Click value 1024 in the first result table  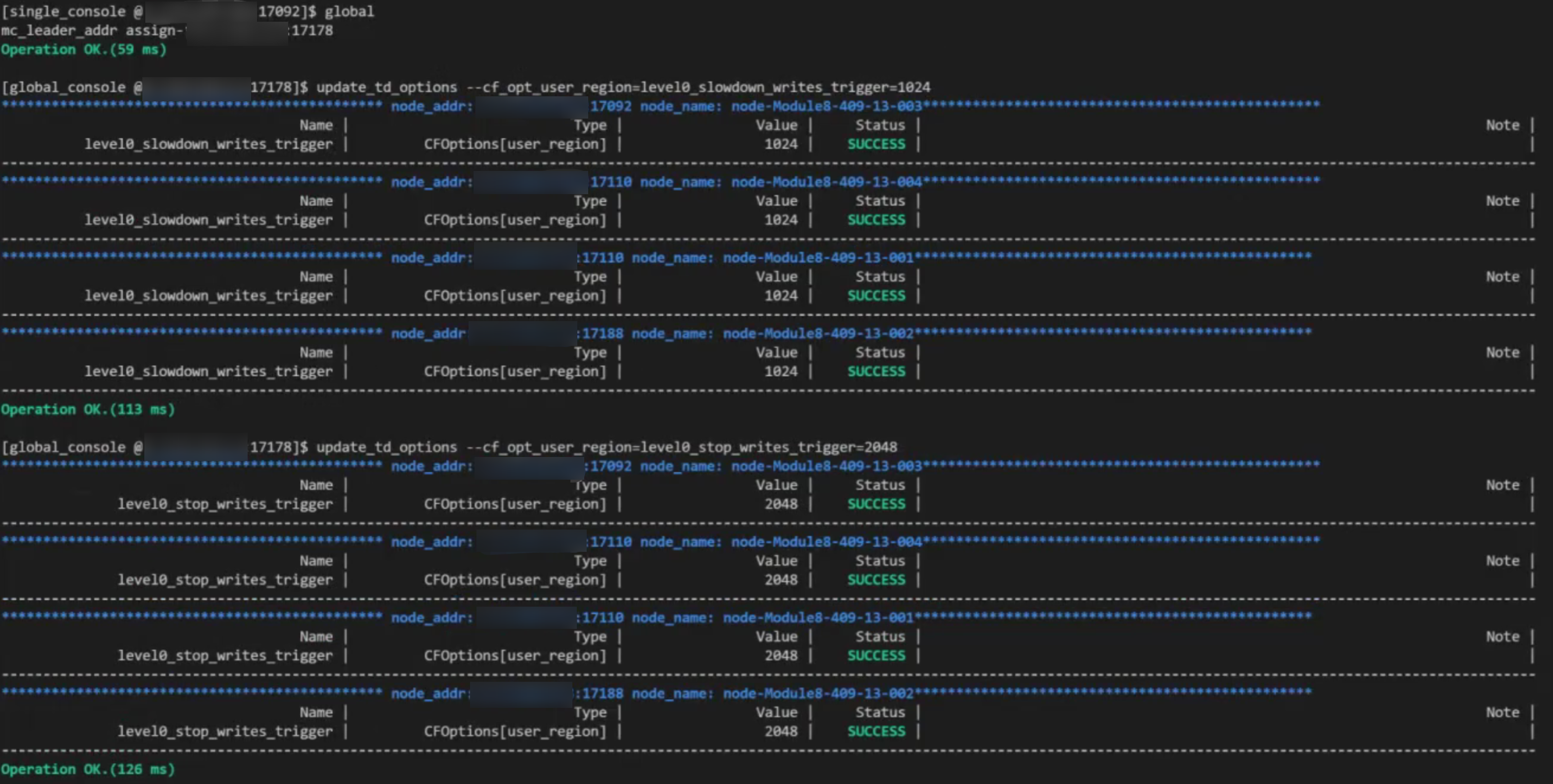click(781, 144)
